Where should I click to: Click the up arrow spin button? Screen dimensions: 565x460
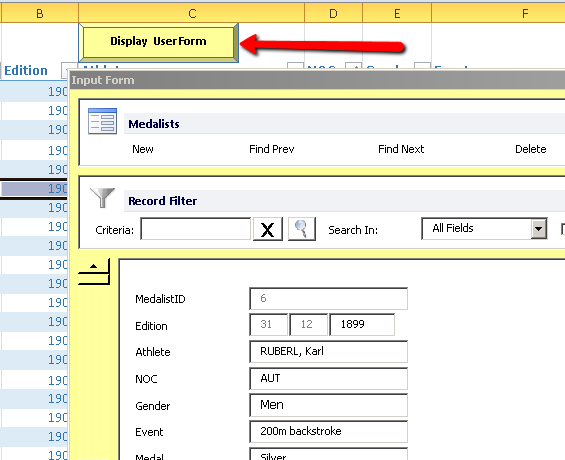coord(94,266)
